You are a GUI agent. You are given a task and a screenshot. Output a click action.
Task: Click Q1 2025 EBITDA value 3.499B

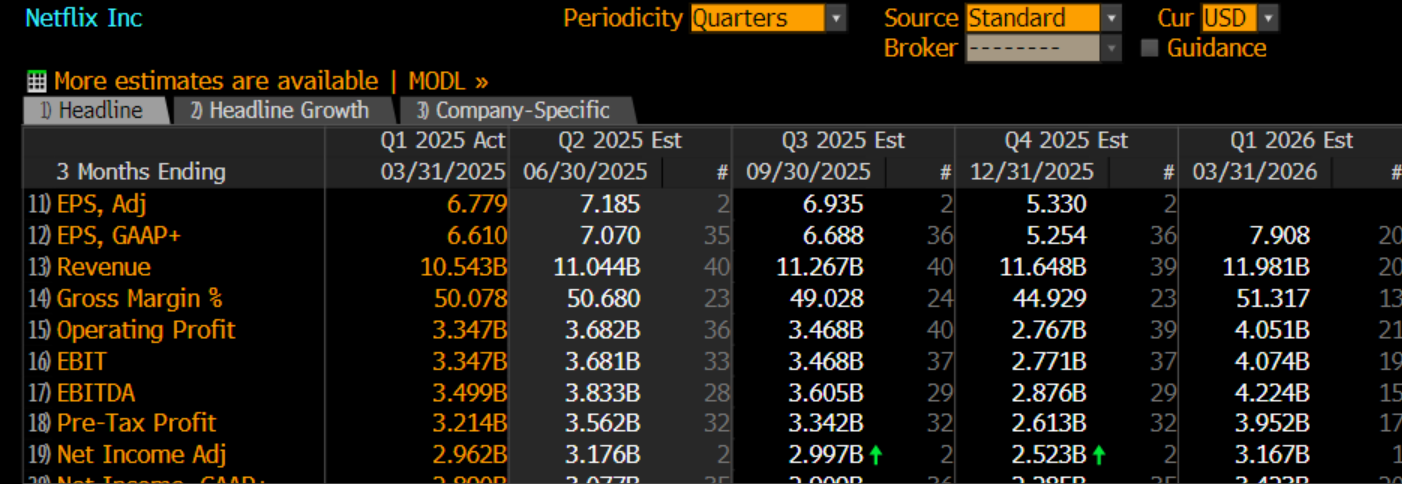(471, 392)
